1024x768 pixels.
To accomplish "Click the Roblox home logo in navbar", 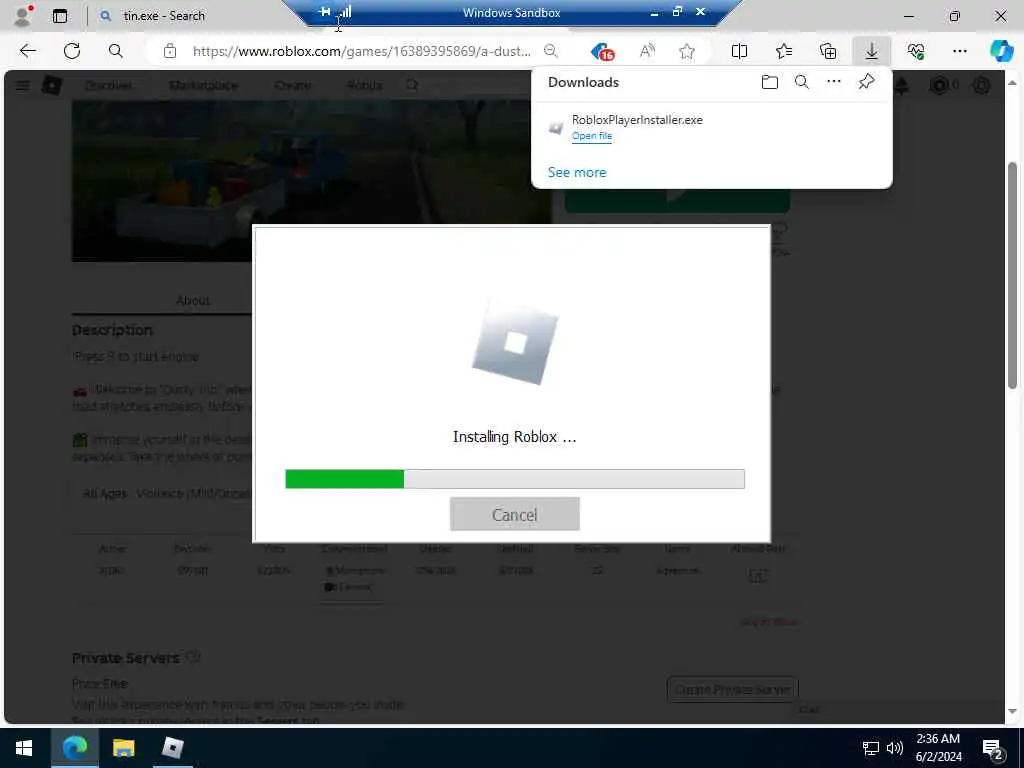I will pyautogui.click(x=52, y=86).
